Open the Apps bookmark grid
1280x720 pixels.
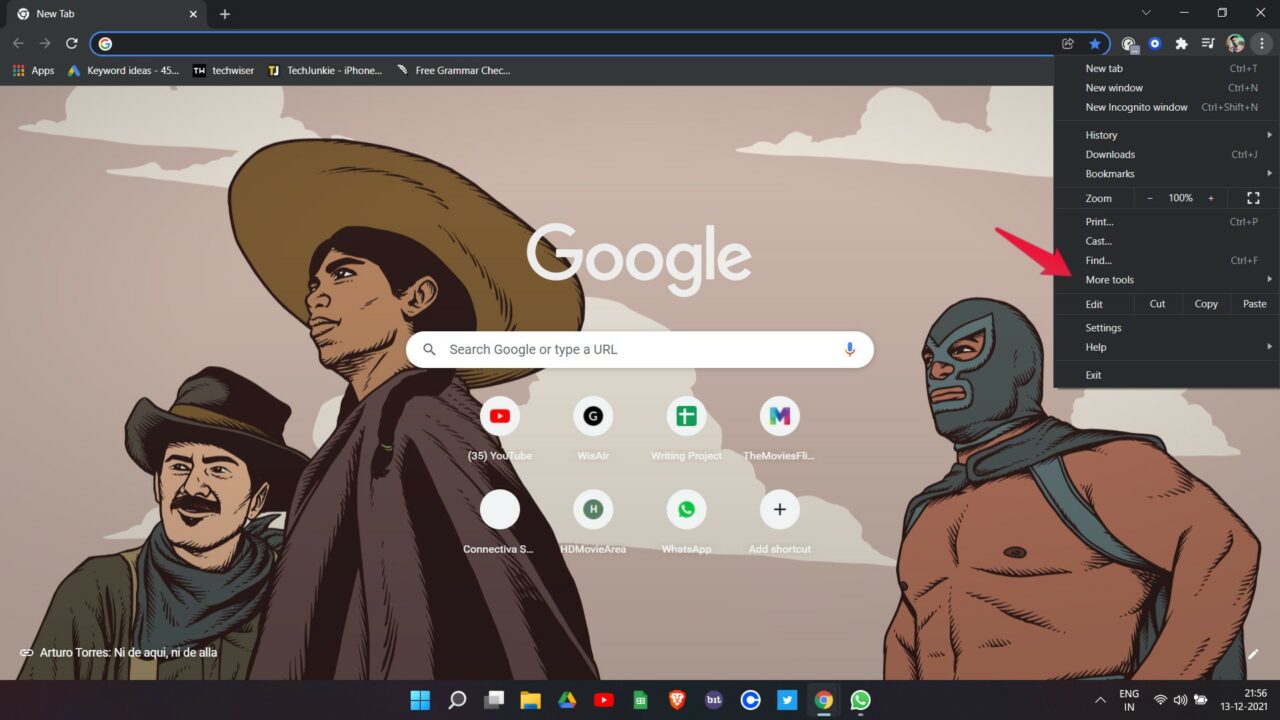[x=34, y=71]
